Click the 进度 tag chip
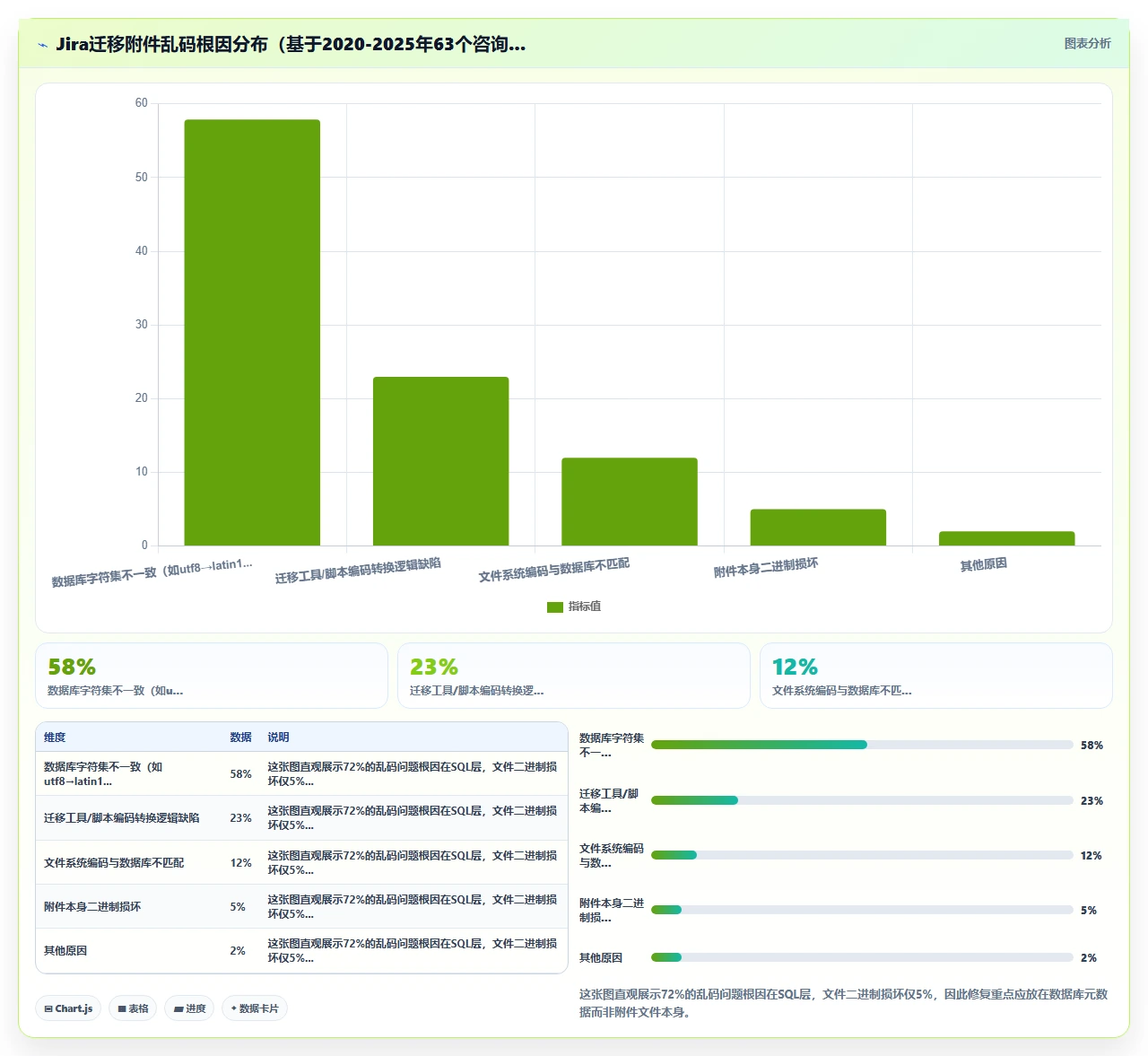The image size is (1148, 1056). pyautogui.click(x=189, y=1008)
